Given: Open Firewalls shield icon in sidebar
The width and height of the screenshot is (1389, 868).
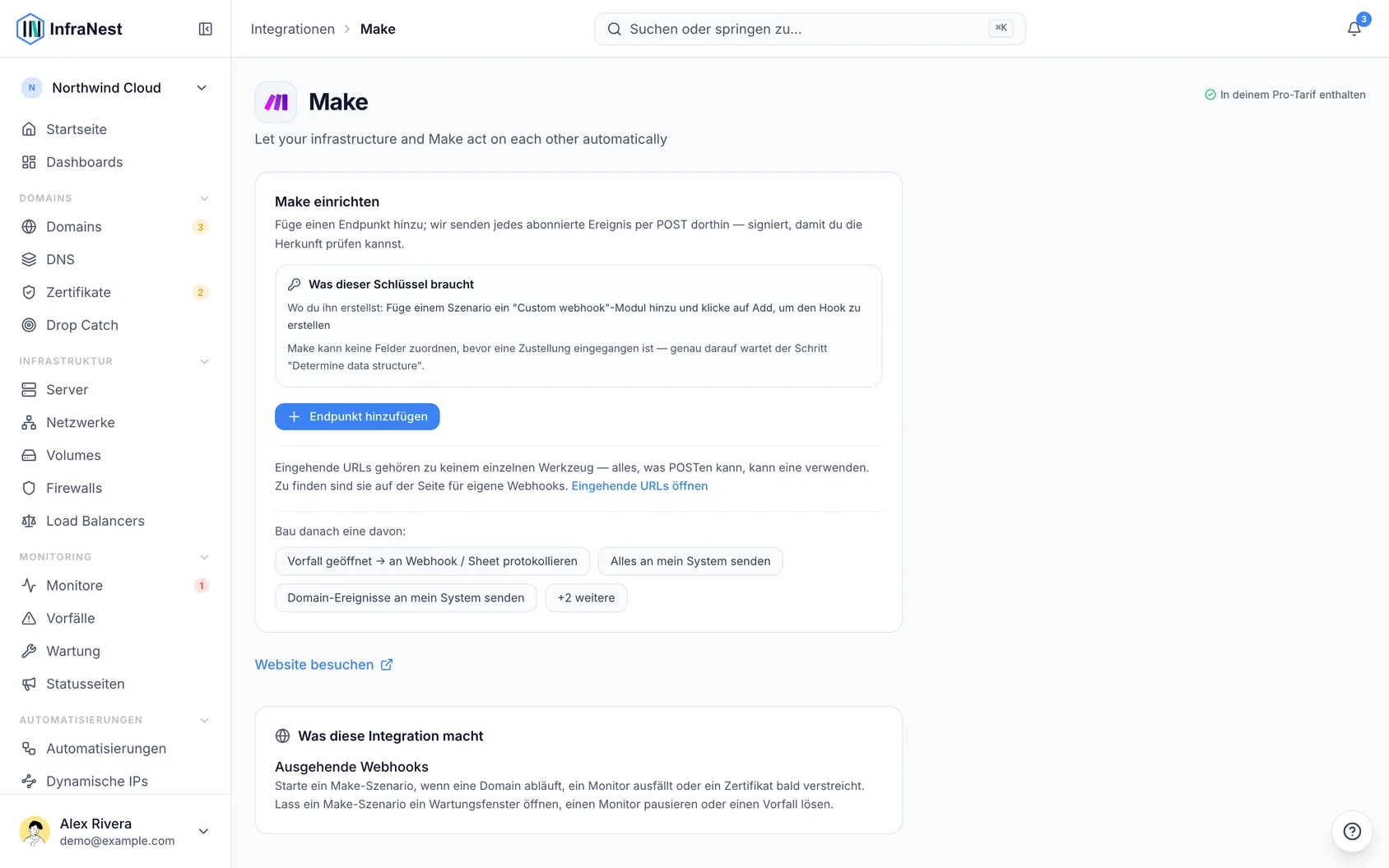Looking at the screenshot, I should (29, 488).
